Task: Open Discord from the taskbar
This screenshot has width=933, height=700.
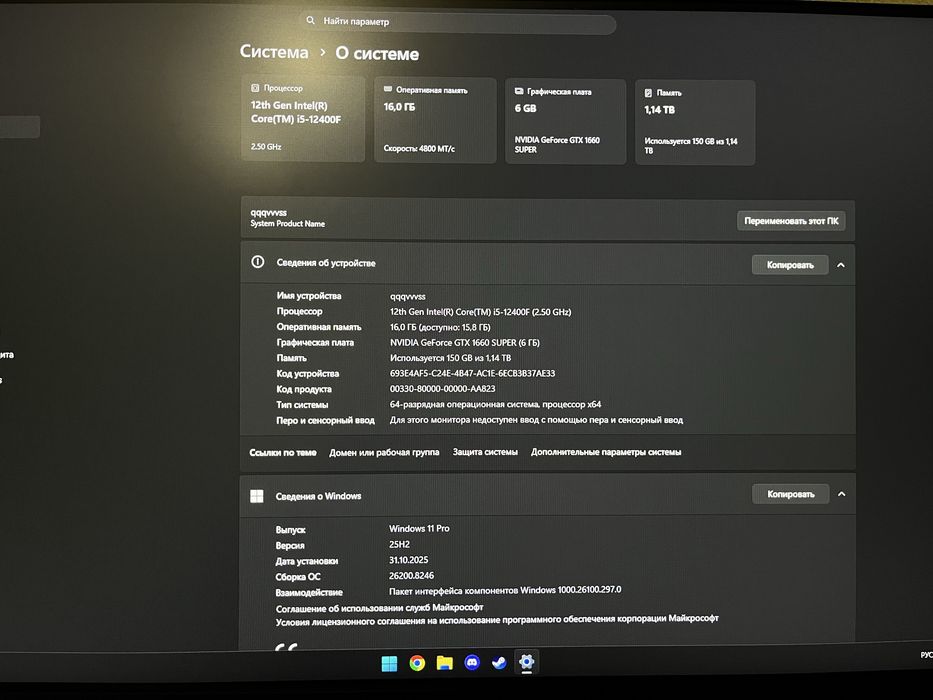Action: coord(472,662)
